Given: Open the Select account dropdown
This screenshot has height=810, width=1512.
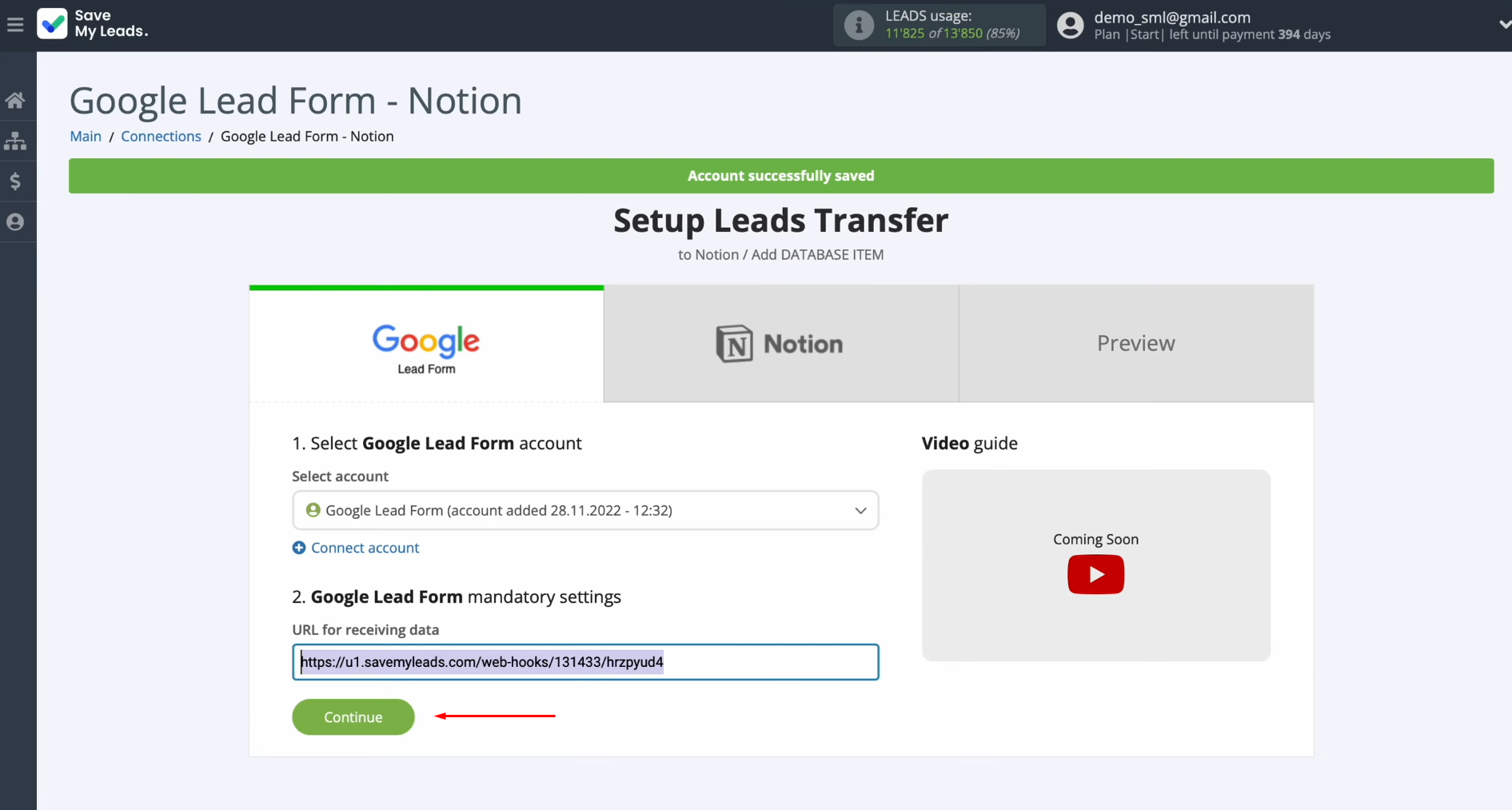Looking at the screenshot, I should [x=585, y=510].
